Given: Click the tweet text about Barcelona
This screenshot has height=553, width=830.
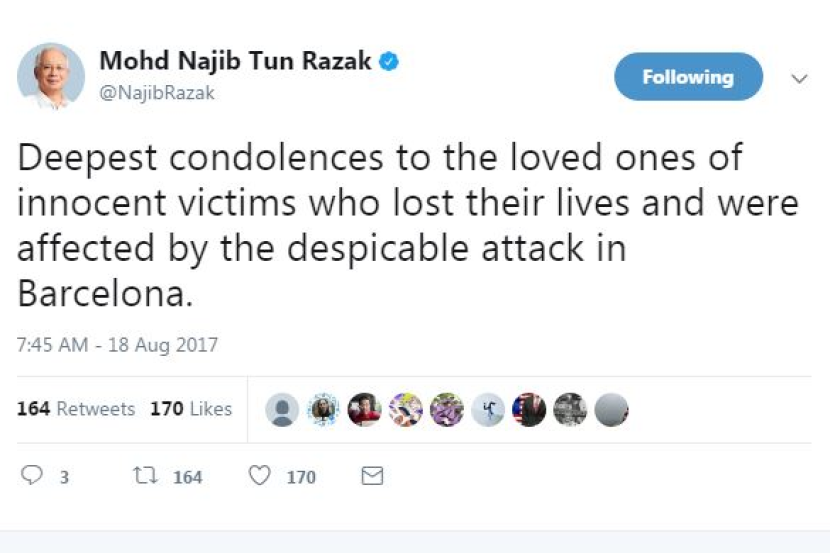Looking at the screenshot, I should [400, 226].
